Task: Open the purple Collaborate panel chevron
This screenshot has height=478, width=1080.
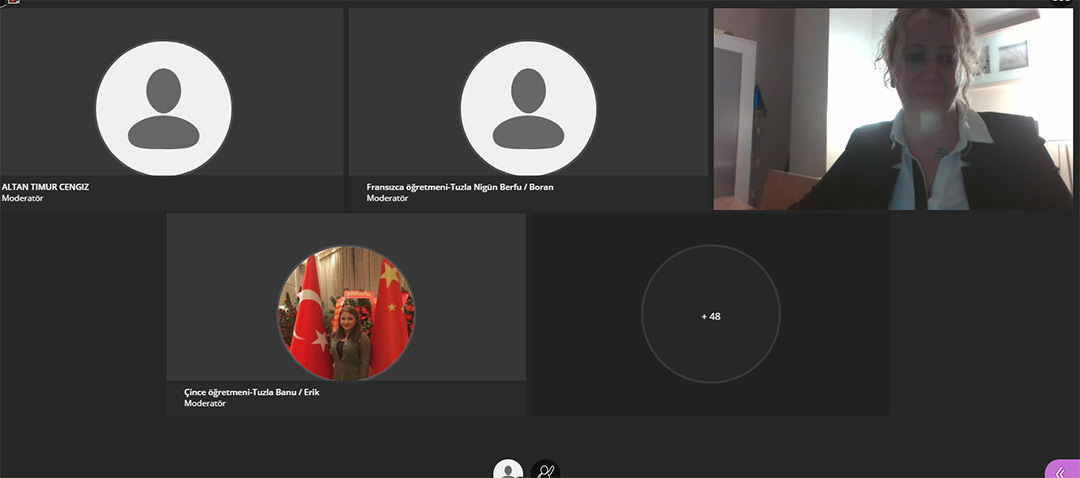Action: 1063,469
